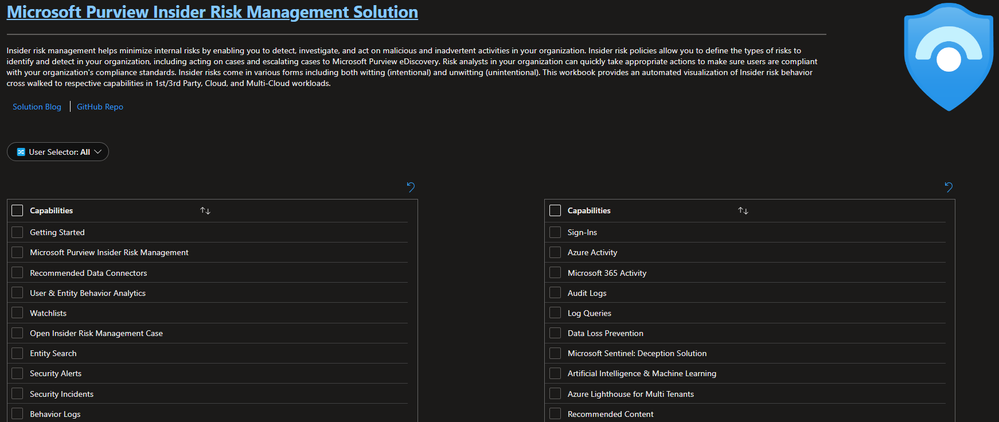999x422 pixels.
Task: Check the Microsoft Purview Insider Risk Management checkbox
Action: click(17, 252)
